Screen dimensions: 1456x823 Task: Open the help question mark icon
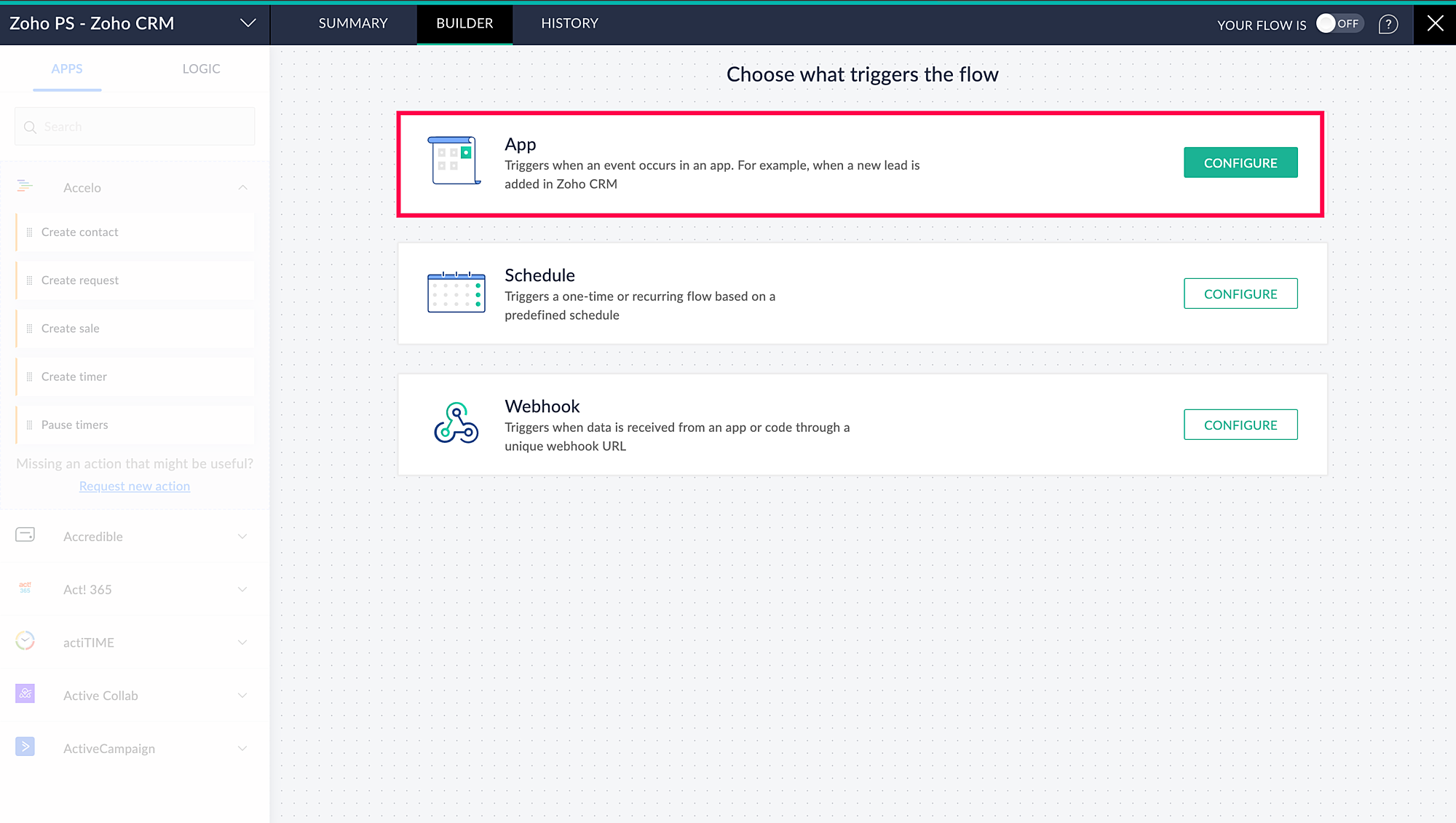point(1388,24)
